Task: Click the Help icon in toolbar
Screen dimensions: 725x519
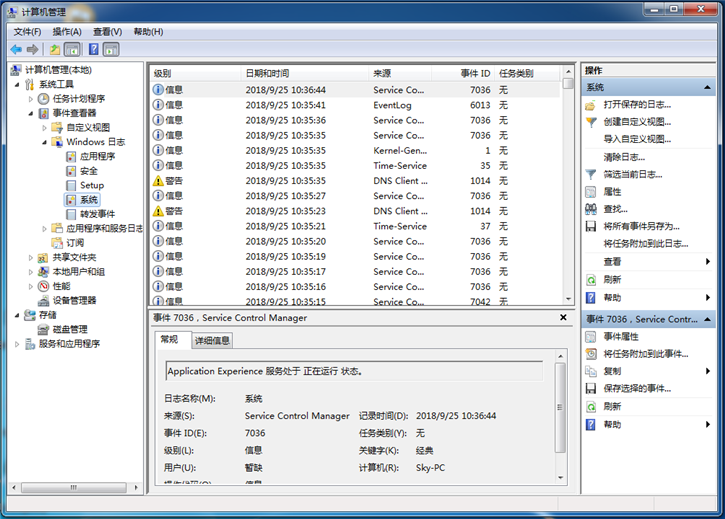Action: pyautogui.click(x=93, y=49)
